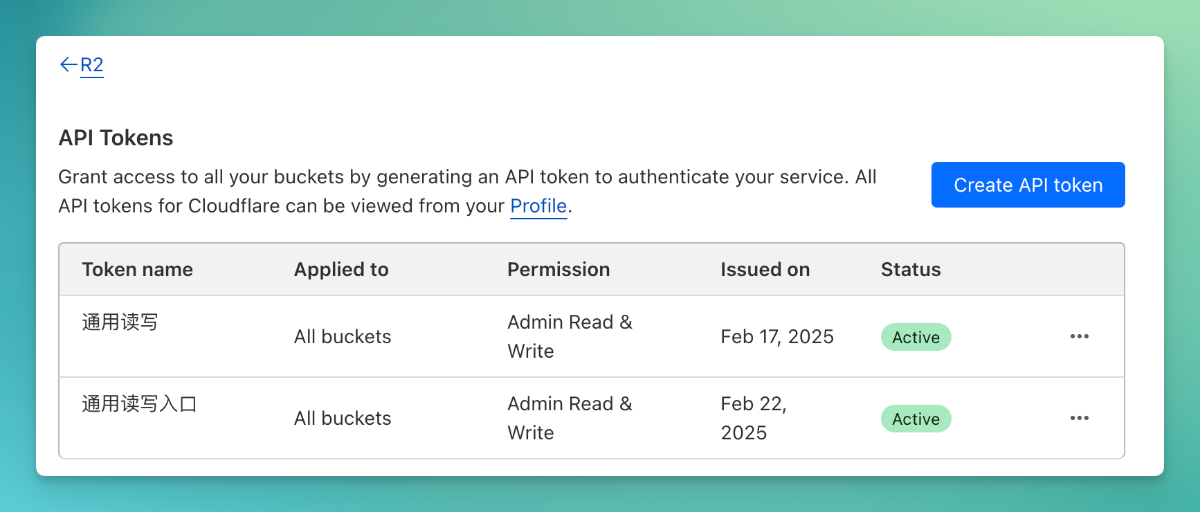Viewport: 1200px width, 512px height.
Task: Click Admin Read & Write for the 通用读写 token
Action: click(570, 337)
